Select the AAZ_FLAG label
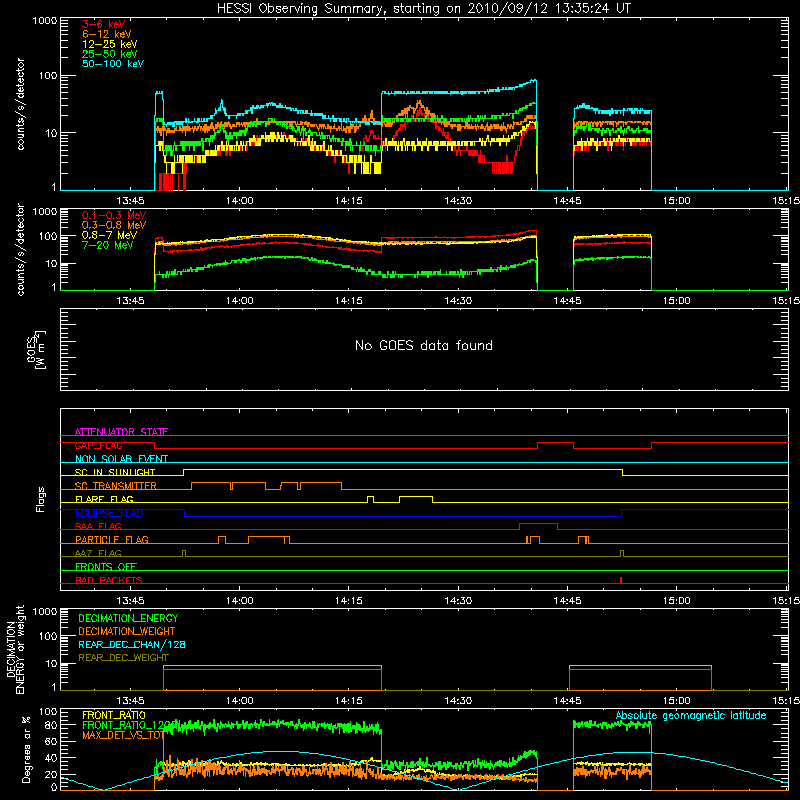800x800 pixels. (x=98, y=553)
